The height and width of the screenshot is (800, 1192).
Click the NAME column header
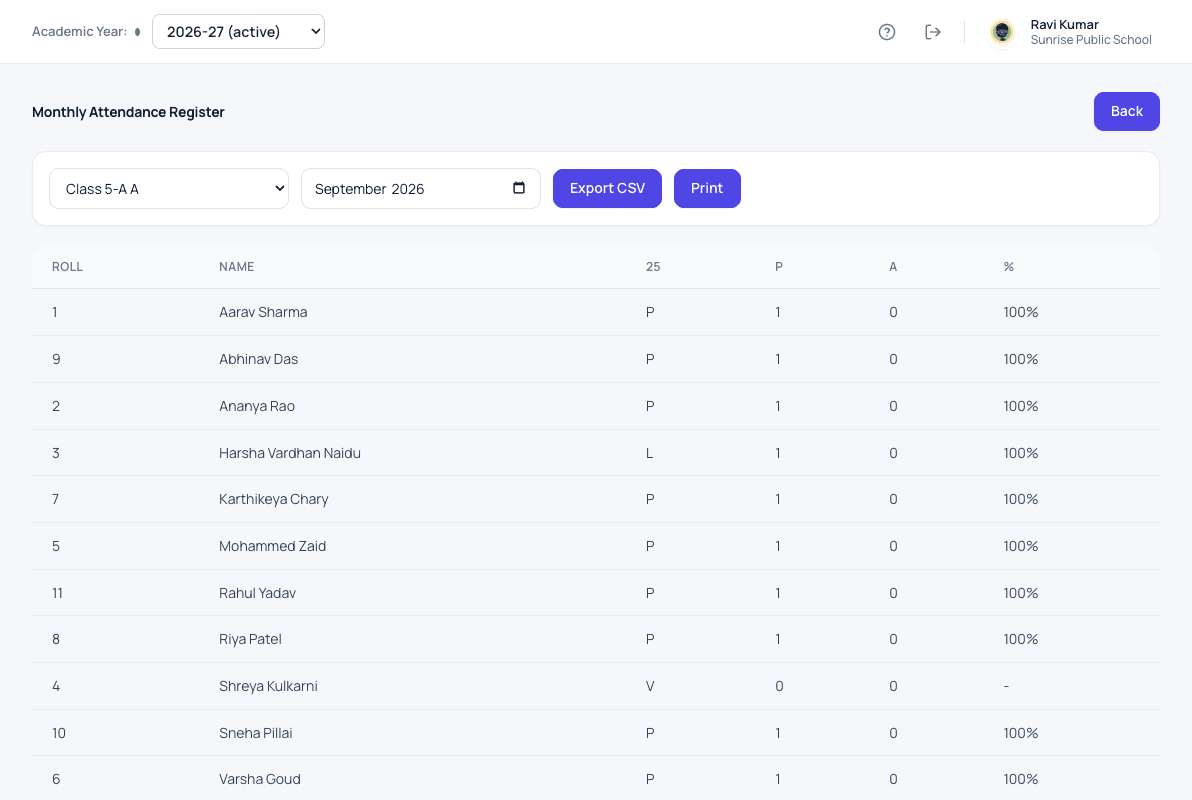(x=236, y=267)
